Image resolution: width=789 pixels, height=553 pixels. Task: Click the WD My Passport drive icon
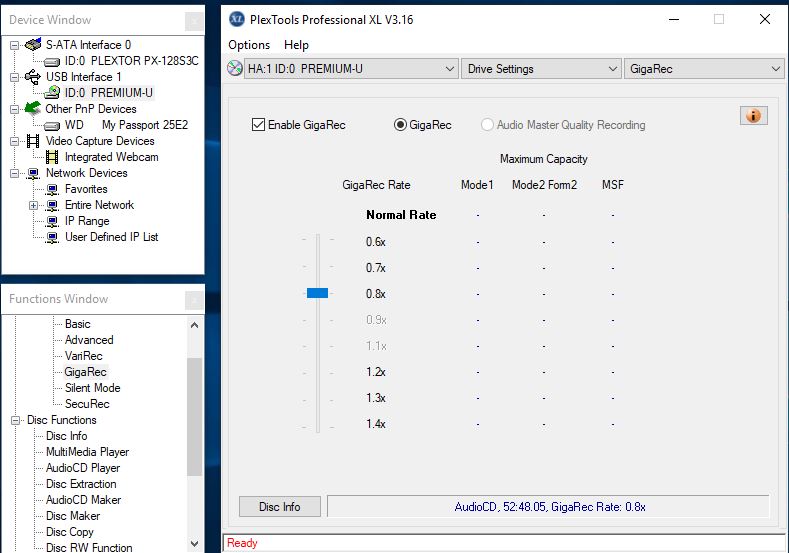pos(52,125)
